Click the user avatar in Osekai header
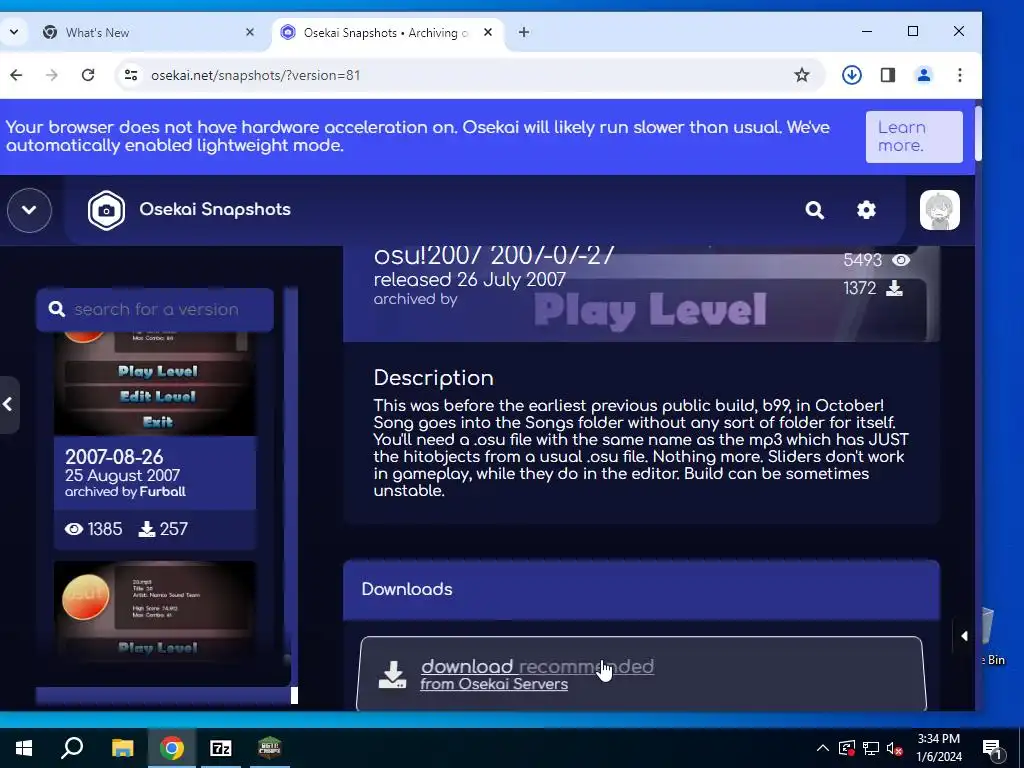Screen dimensions: 1024x768 click(940, 210)
